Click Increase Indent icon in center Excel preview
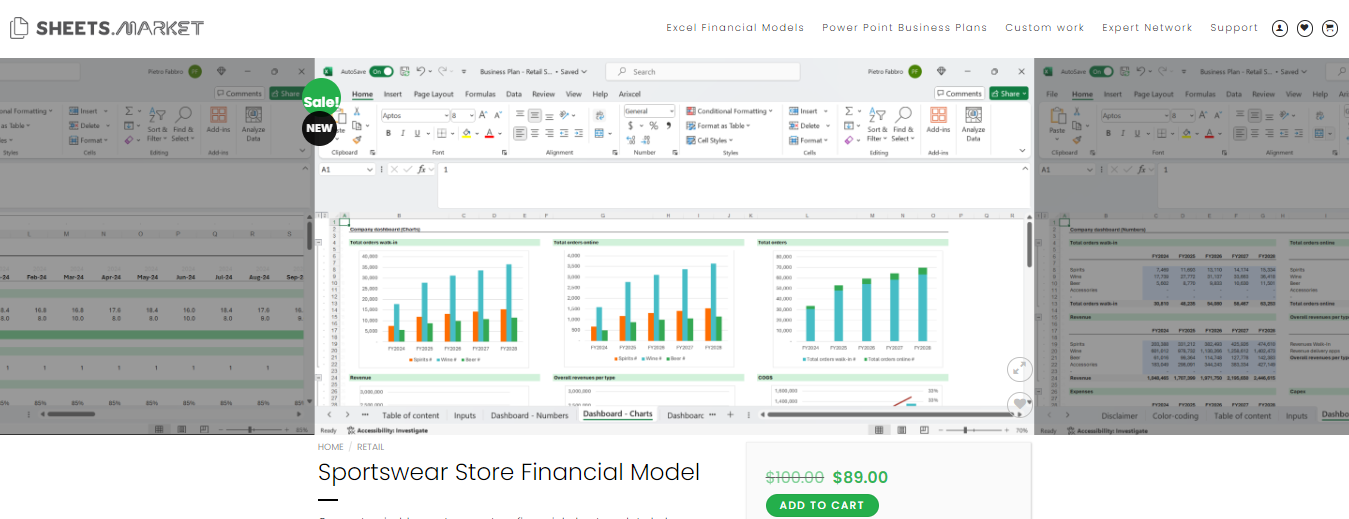 pos(579,133)
